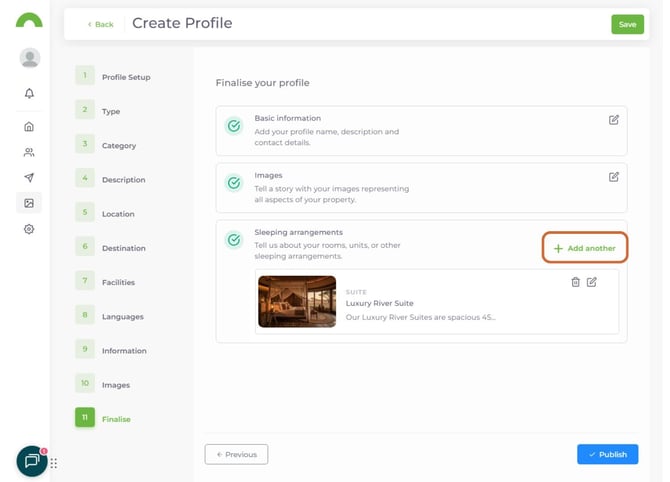
Task: Click the green Save button
Action: [x=627, y=24]
